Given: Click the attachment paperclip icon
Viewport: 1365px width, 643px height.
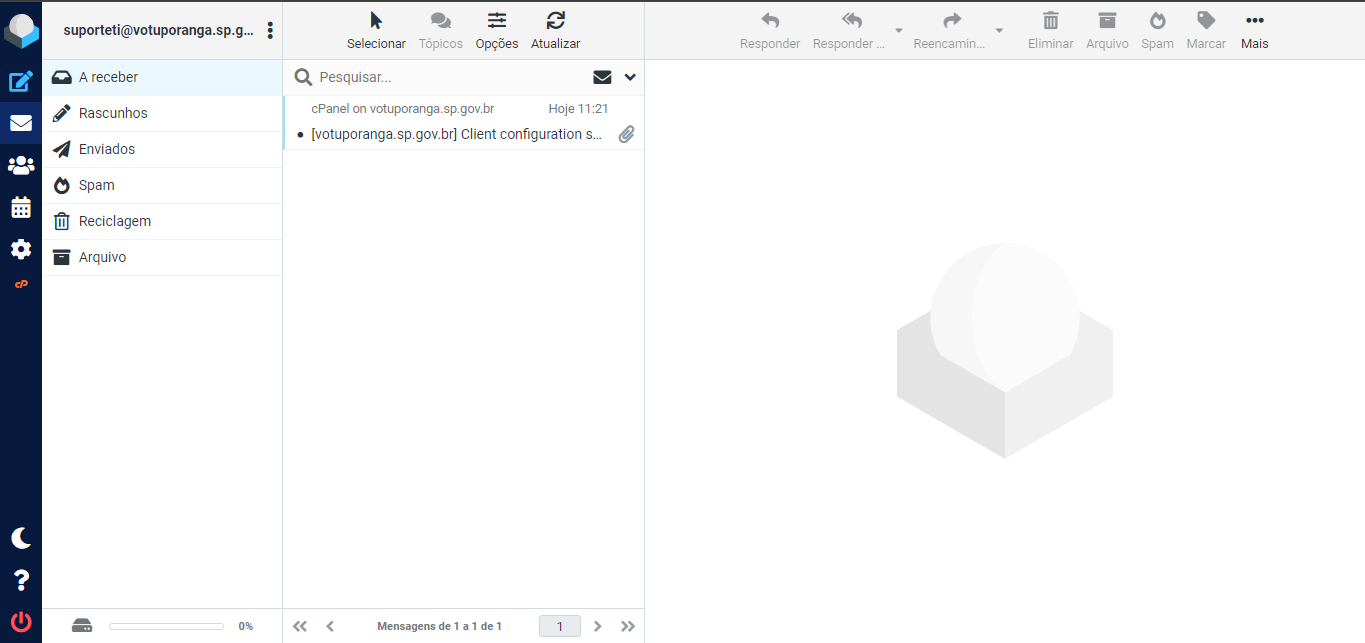Looking at the screenshot, I should click(x=626, y=134).
